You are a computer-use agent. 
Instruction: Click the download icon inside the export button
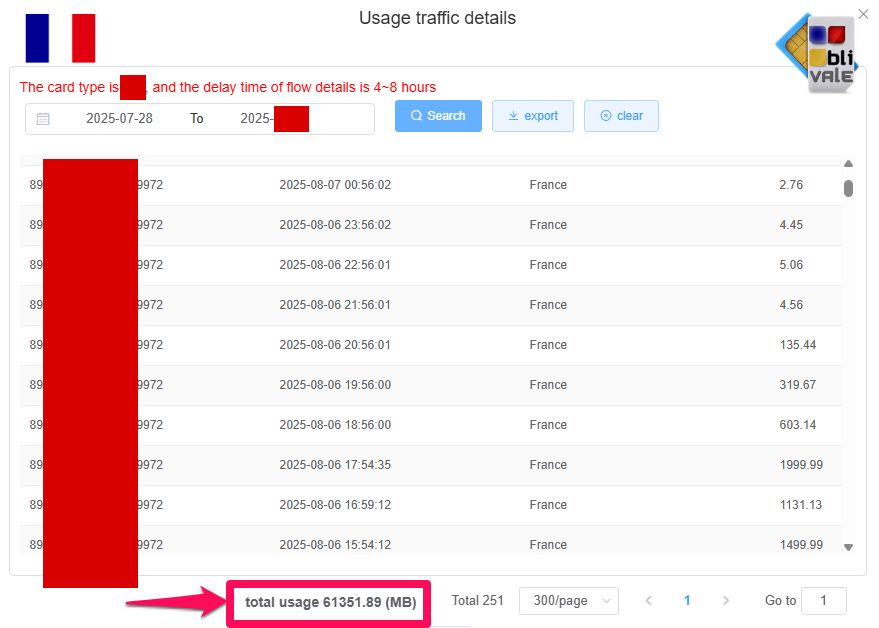tap(514, 115)
